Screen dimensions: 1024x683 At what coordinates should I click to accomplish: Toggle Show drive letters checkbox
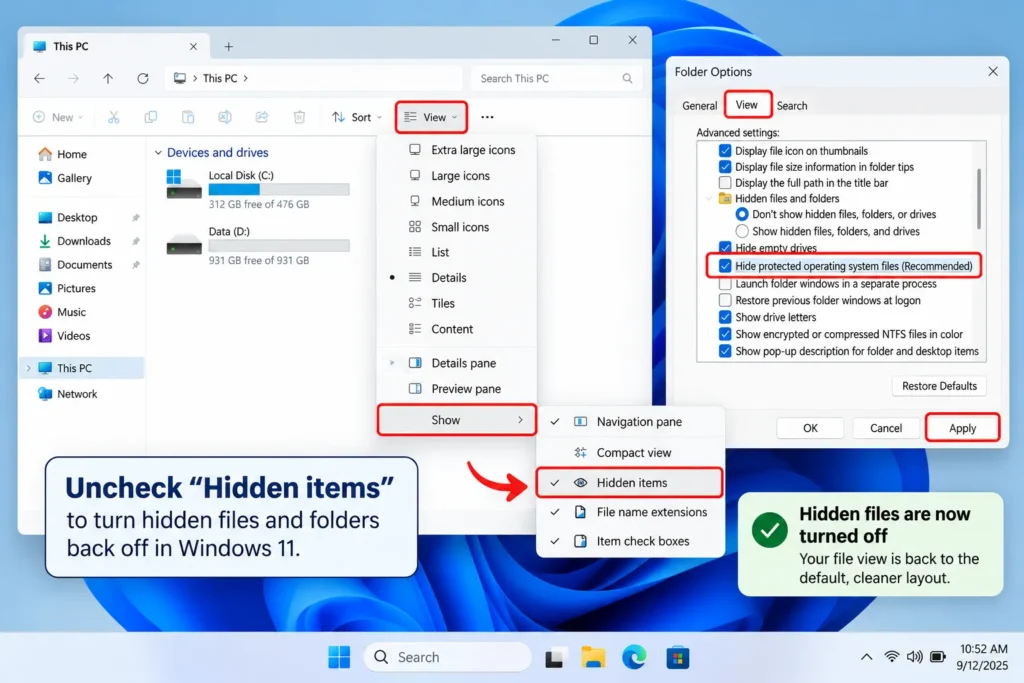coord(725,317)
